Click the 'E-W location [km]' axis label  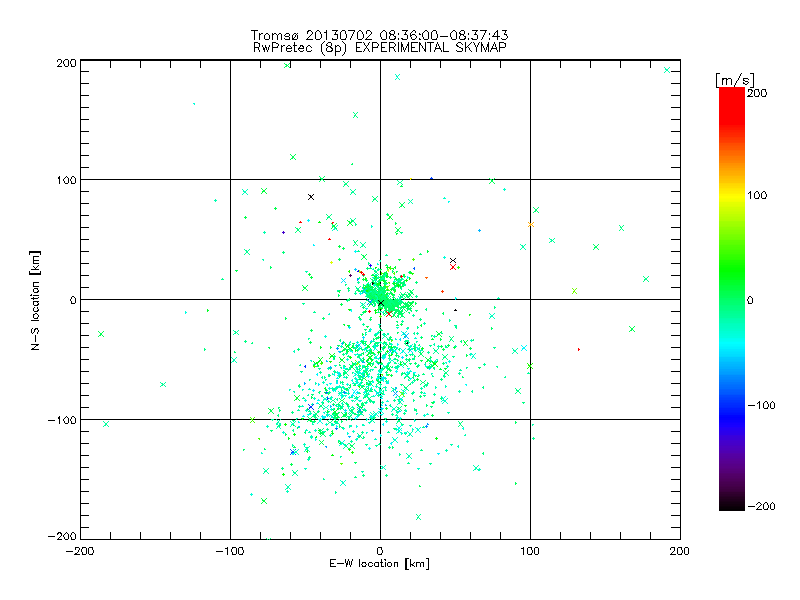[x=379, y=564]
